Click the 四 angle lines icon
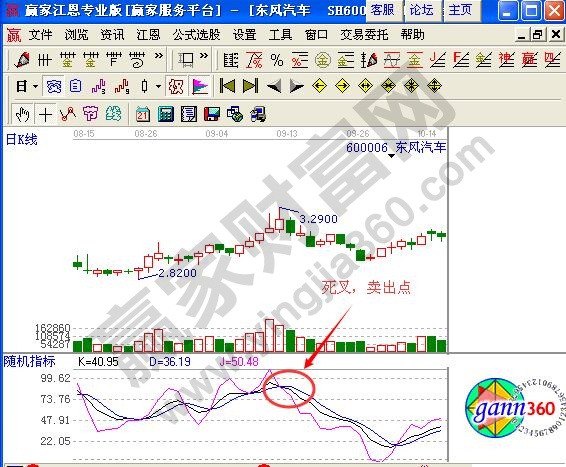The width and height of the screenshot is (566, 467). tap(553, 60)
